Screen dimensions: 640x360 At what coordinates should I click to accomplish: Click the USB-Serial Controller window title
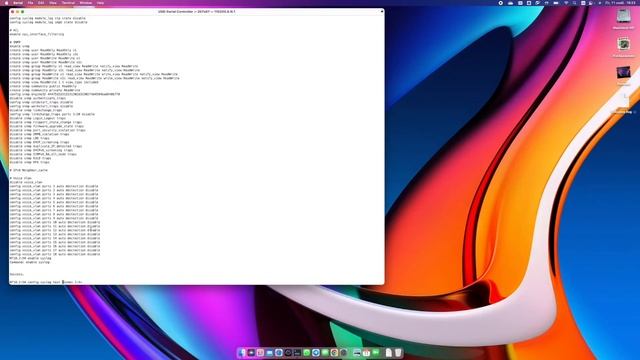pyautogui.click(x=196, y=12)
